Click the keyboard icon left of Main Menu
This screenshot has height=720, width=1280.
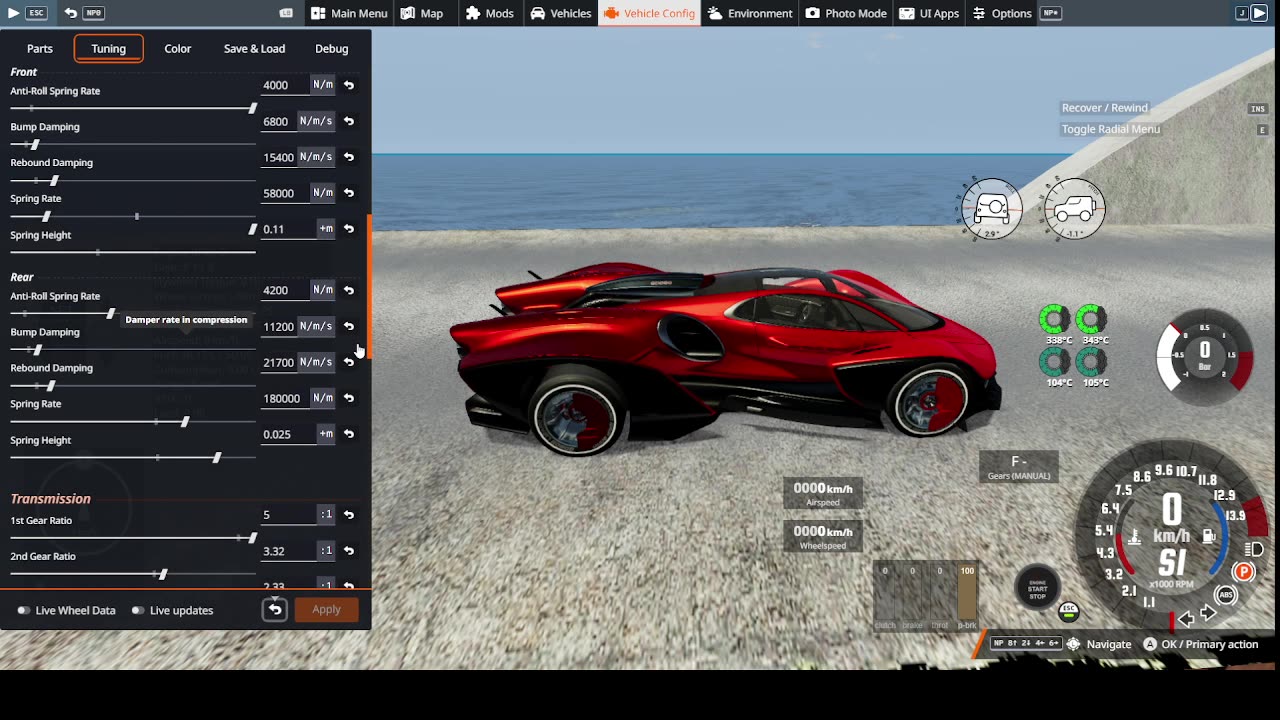286,13
